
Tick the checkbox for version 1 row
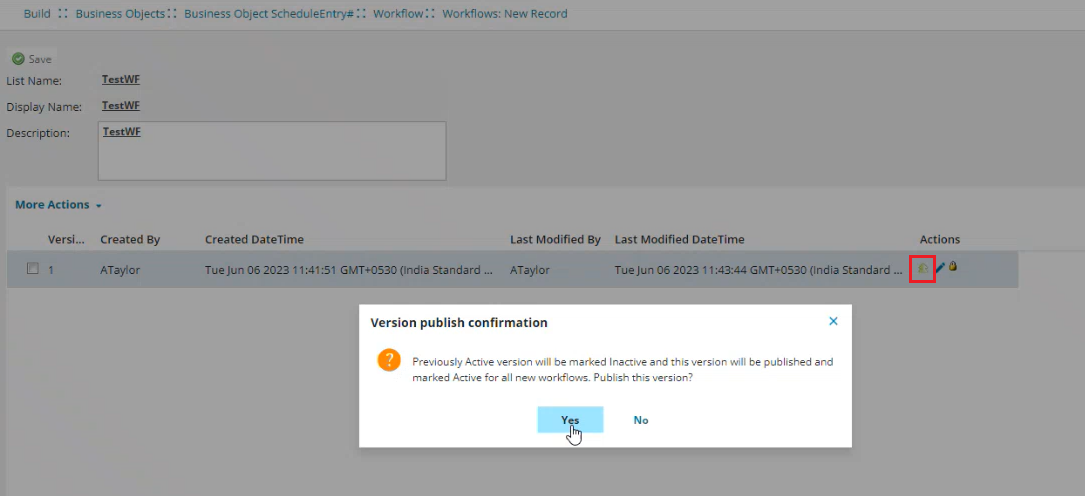coord(33,268)
